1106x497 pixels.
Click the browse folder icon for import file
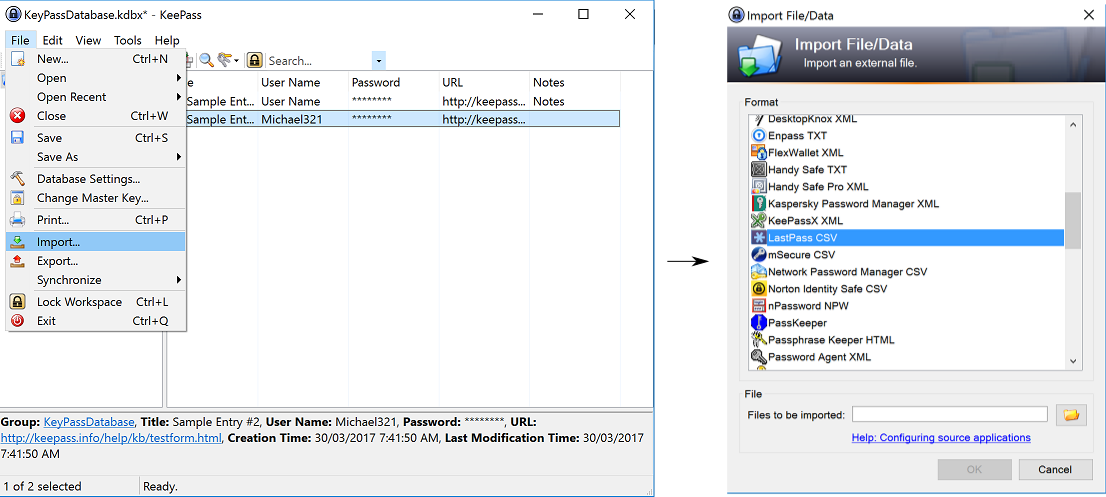[1071, 415]
